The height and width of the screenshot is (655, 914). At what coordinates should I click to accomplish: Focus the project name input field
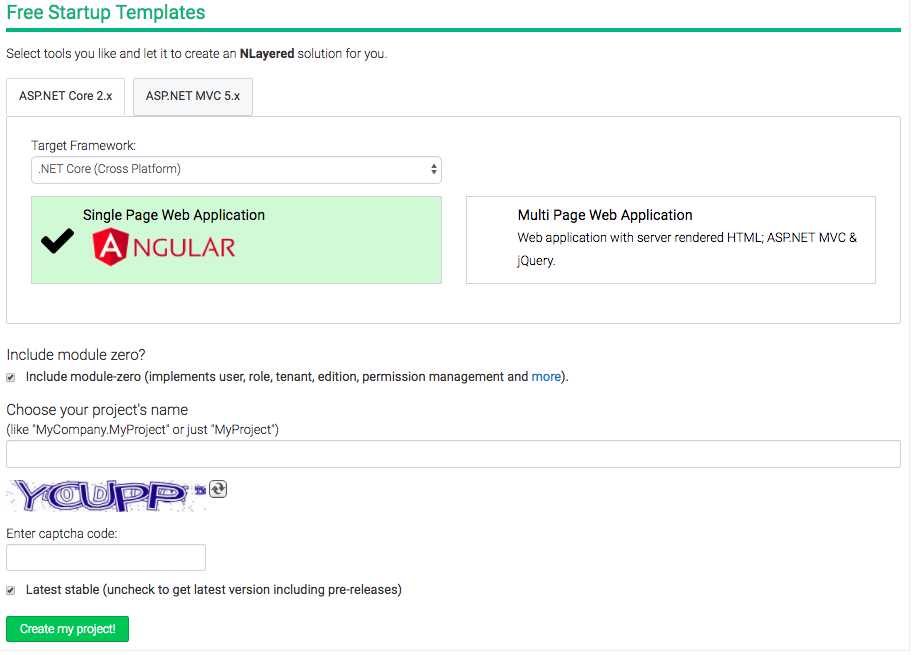(453, 454)
